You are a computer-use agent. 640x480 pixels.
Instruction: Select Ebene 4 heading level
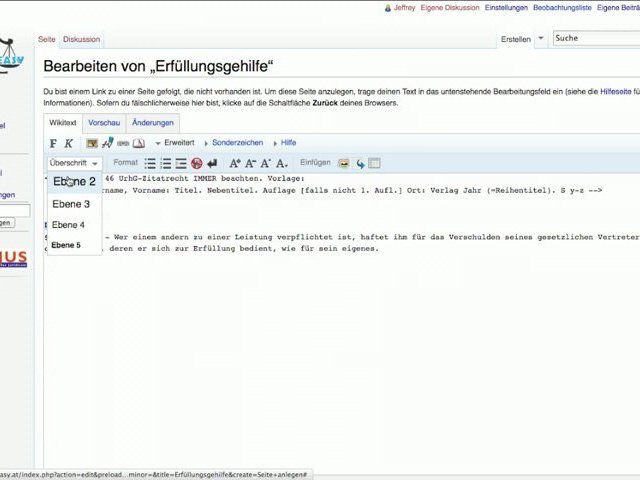tap(68, 225)
